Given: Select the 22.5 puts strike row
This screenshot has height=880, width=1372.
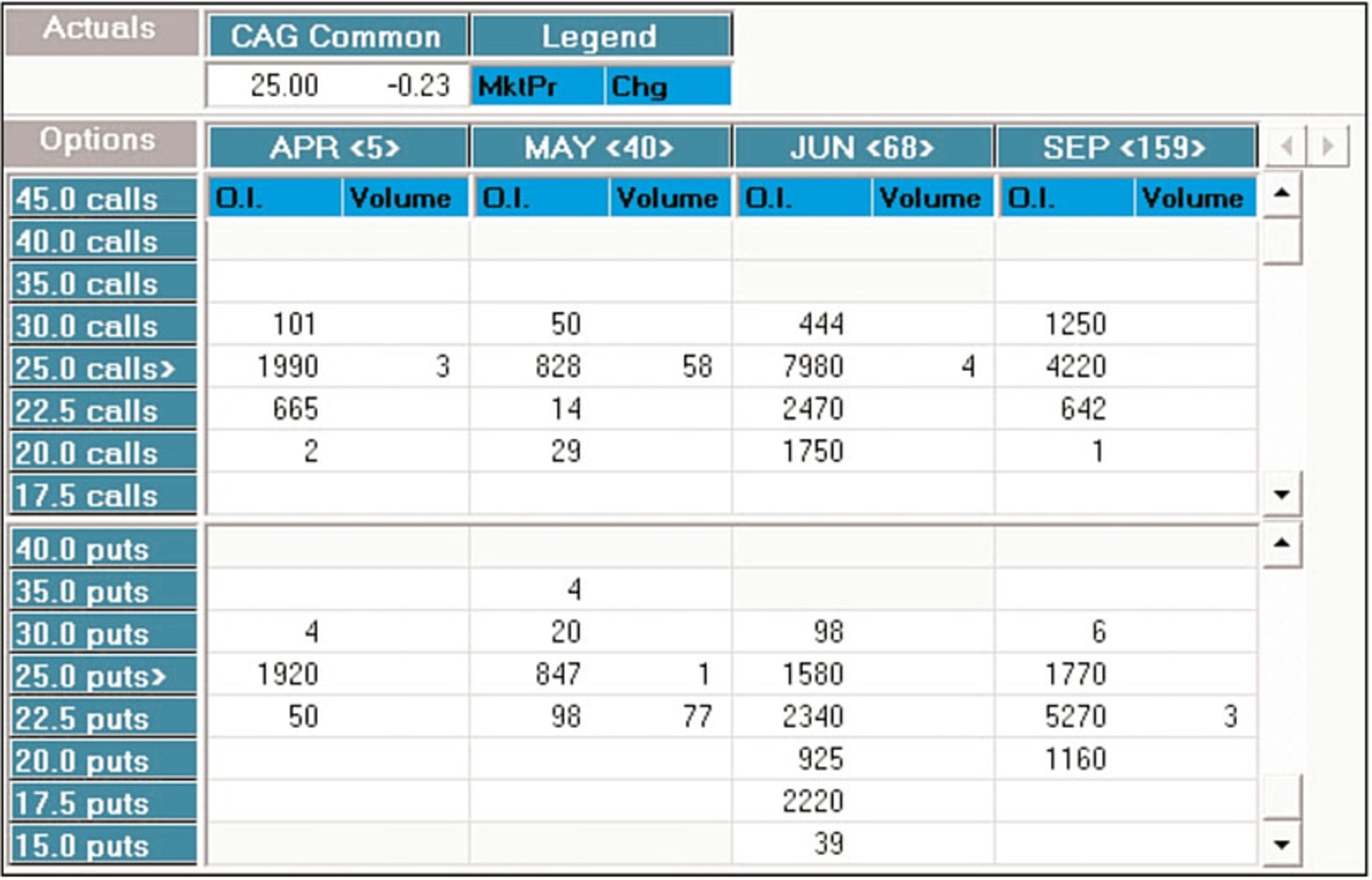Looking at the screenshot, I should tap(103, 718).
